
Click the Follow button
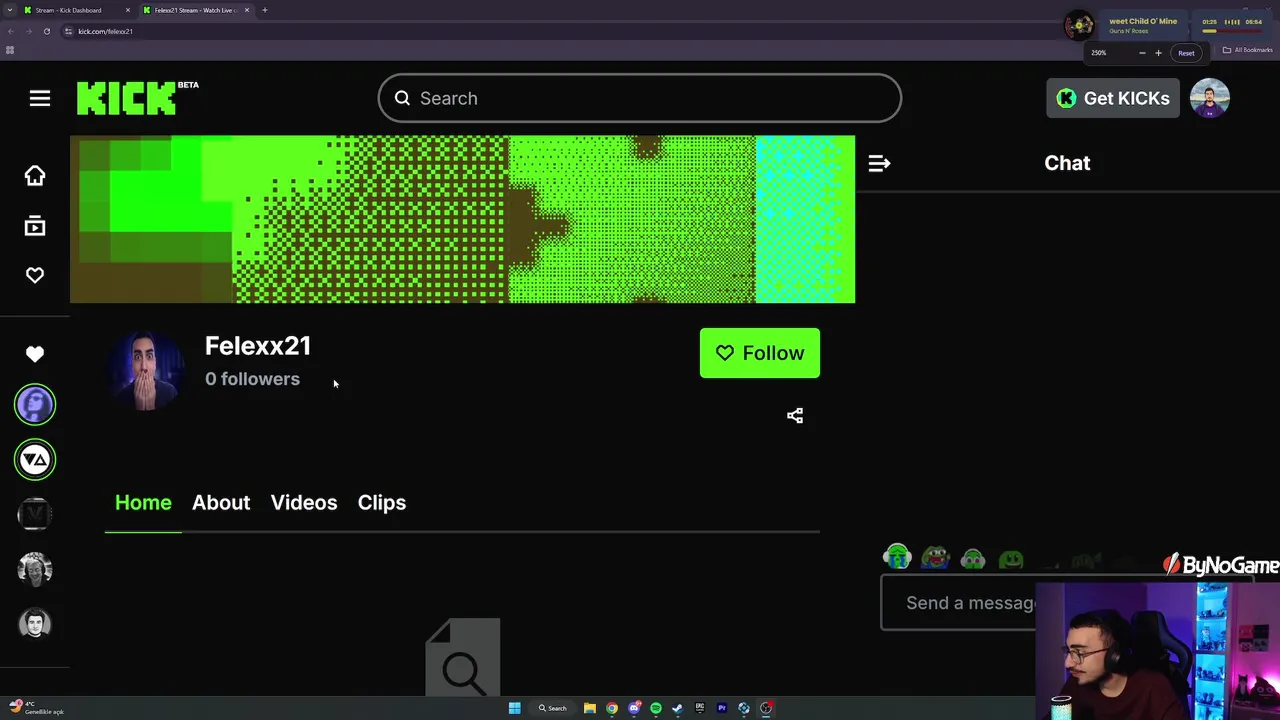coord(760,353)
